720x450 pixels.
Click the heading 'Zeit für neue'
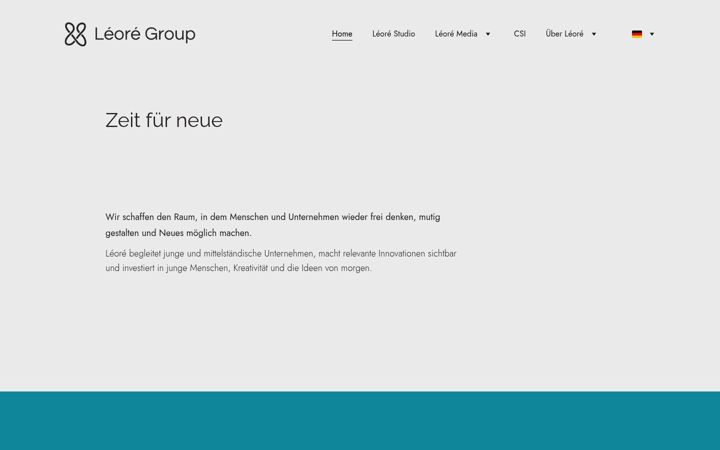coord(164,120)
